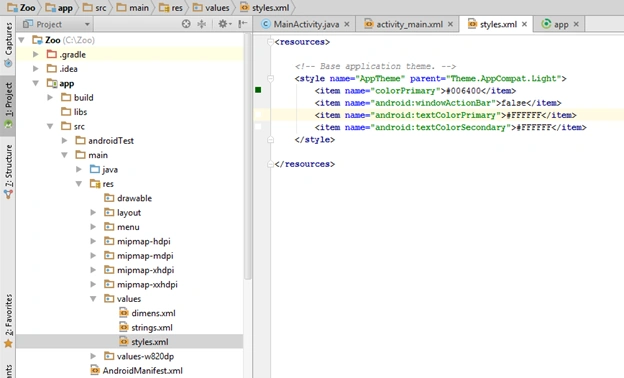The height and width of the screenshot is (378, 624).
Task: Switch to MainActivity.java tab
Action: pos(306,24)
